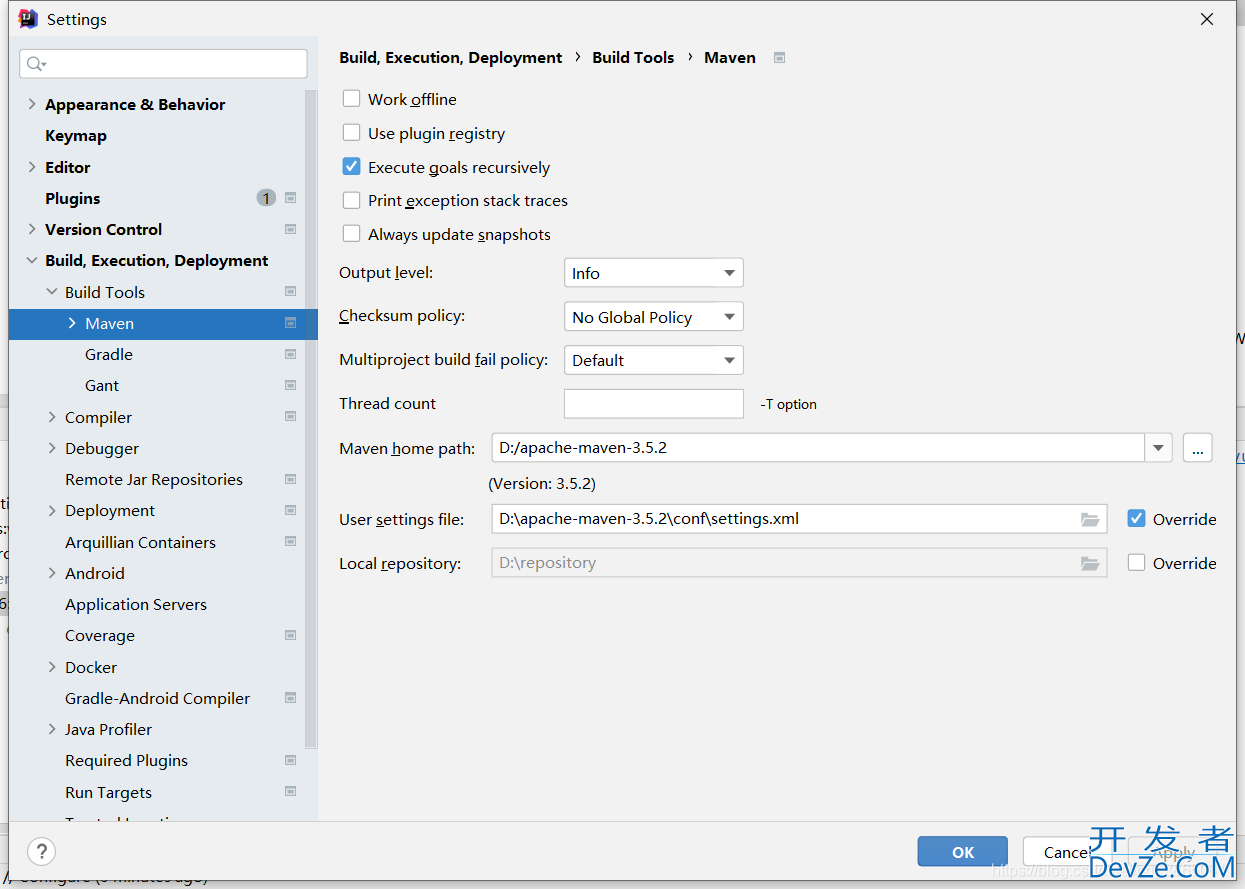
Task: Click the settings search field
Action: click(x=163, y=64)
